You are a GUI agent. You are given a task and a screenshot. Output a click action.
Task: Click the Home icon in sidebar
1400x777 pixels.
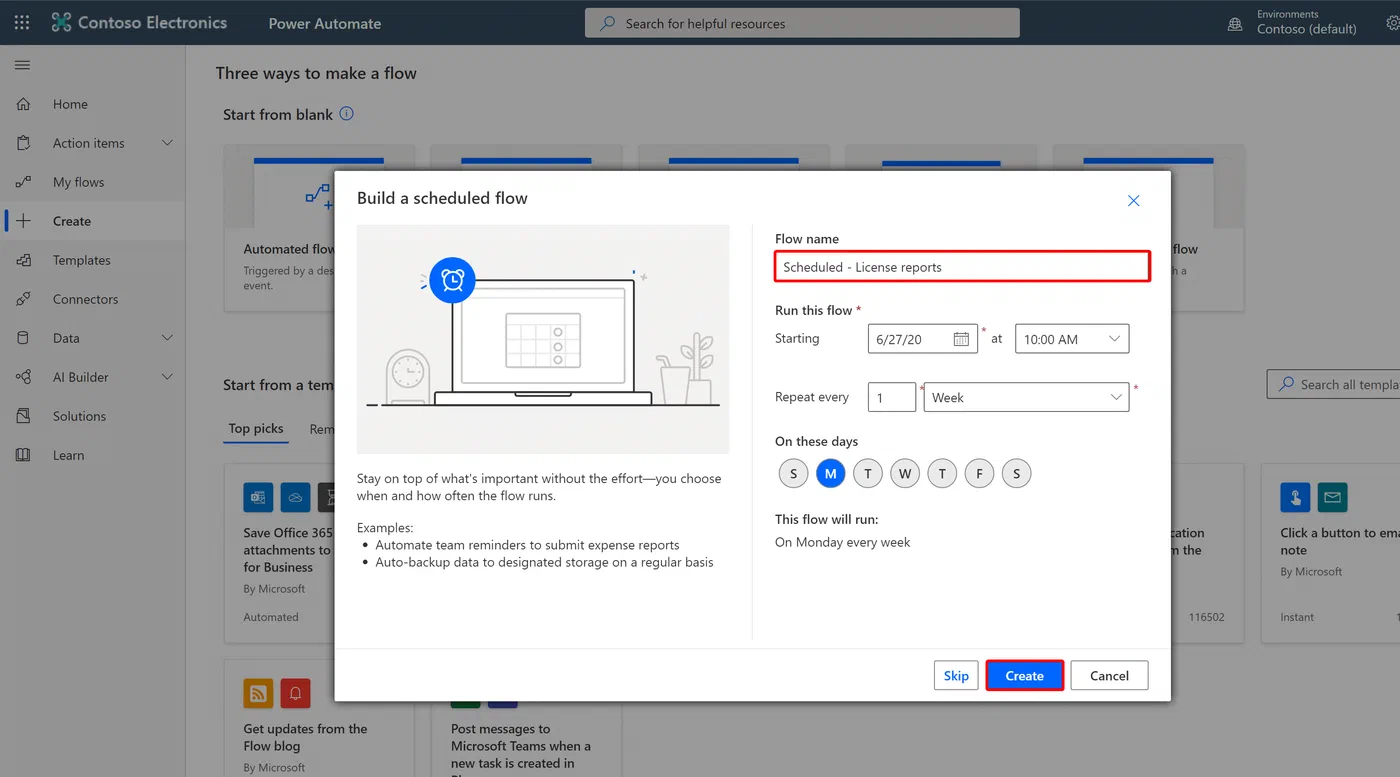tap(23, 104)
